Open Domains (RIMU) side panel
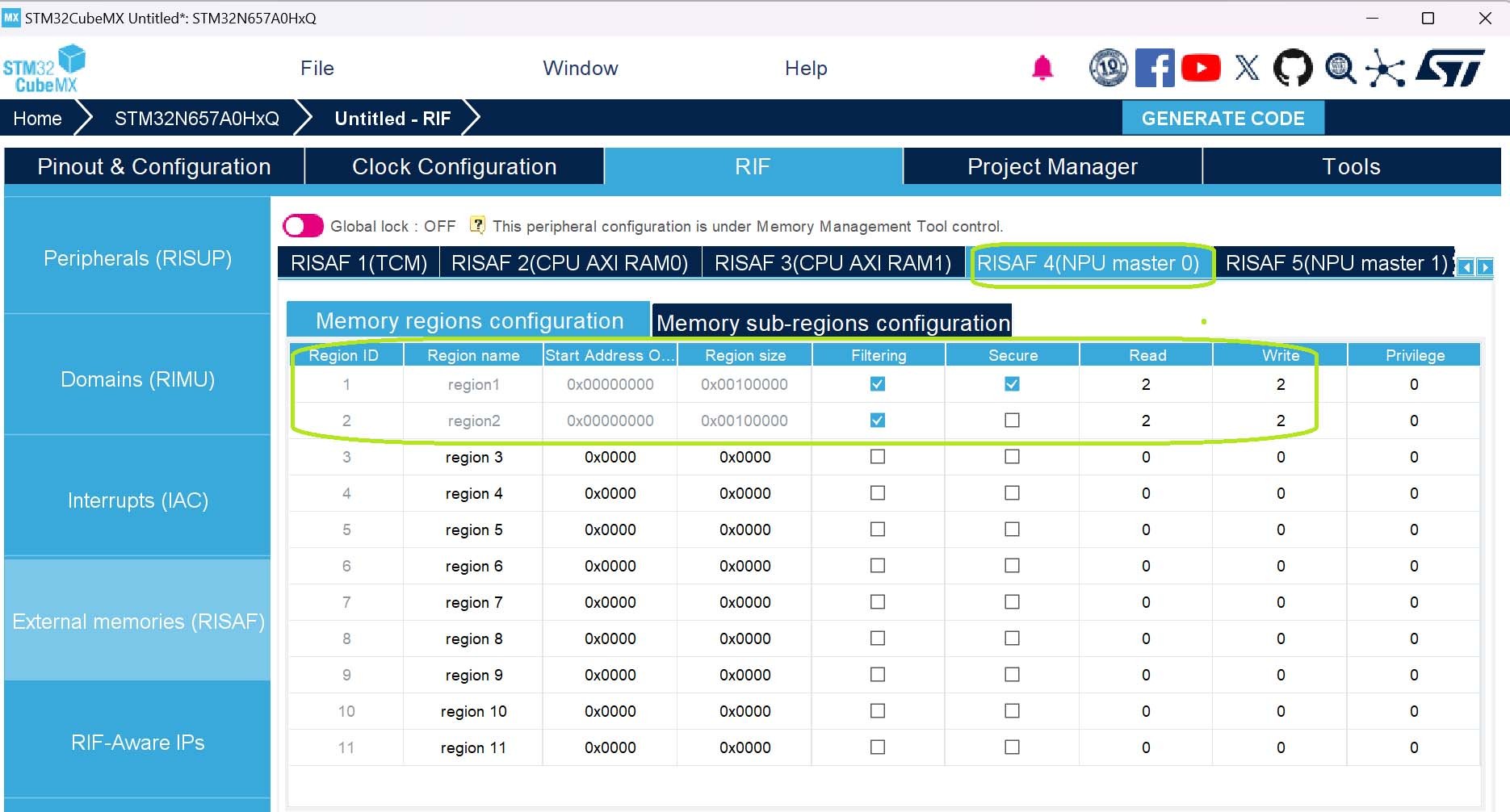 click(x=137, y=379)
